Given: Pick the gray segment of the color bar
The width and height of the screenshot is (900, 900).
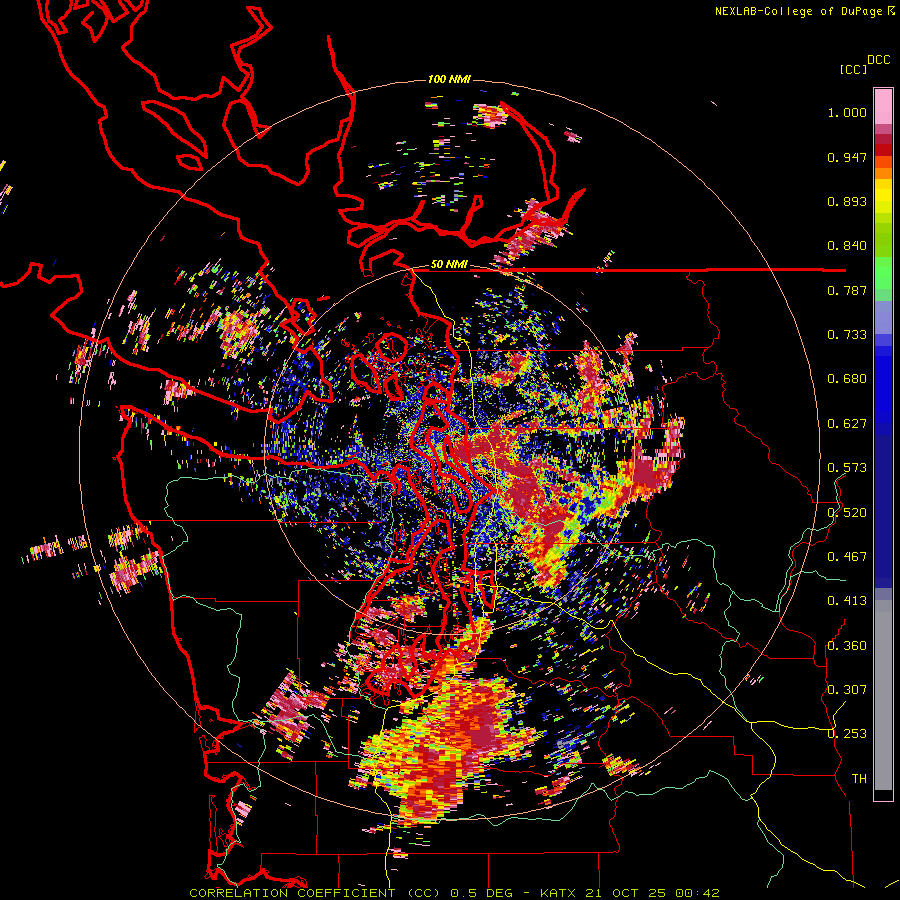Looking at the screenshot, I should click(883, 695).
